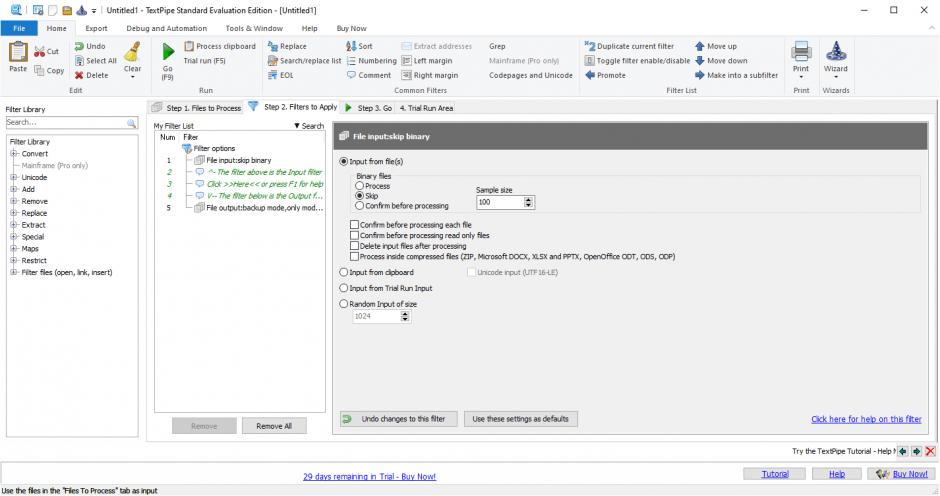The width and height of the screenshot is (940, 496).
Task: Click the Undo icon in the ribbon
Action: pos(79,46)
